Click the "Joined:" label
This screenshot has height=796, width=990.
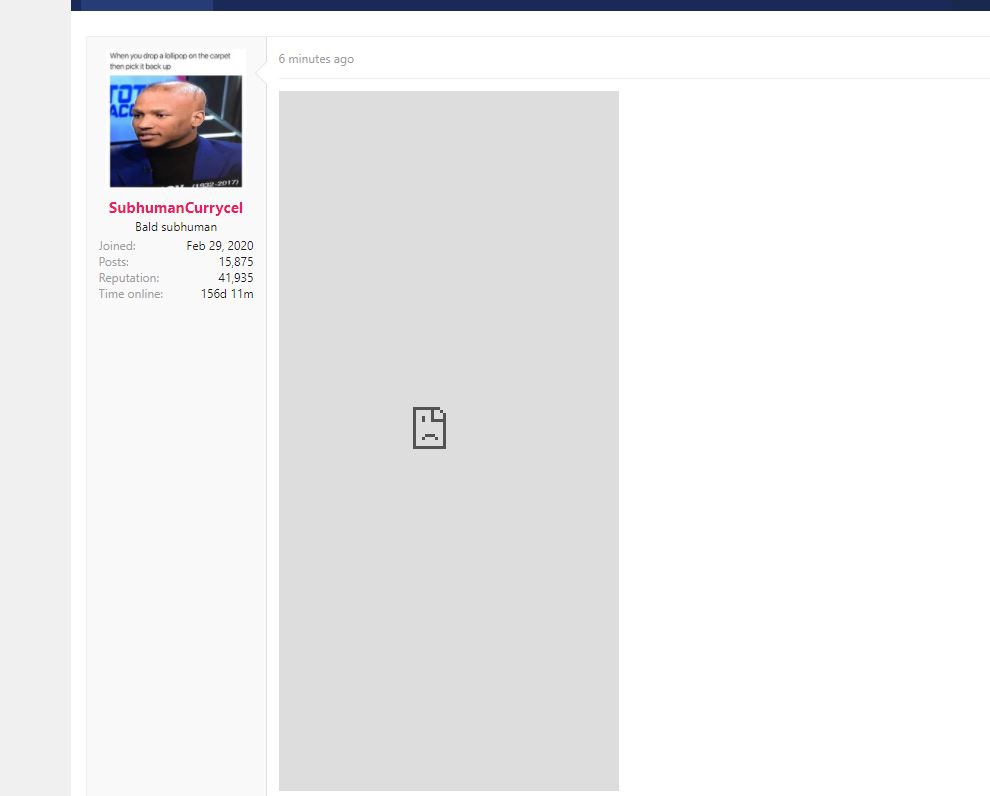(x=117, y=246)
